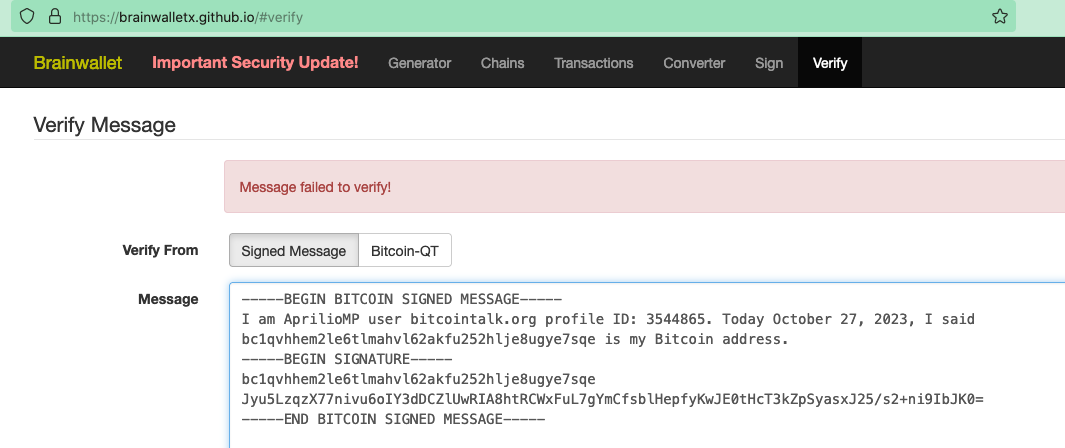
Task: Switch to the Sign tab
Action: point(769,63)
